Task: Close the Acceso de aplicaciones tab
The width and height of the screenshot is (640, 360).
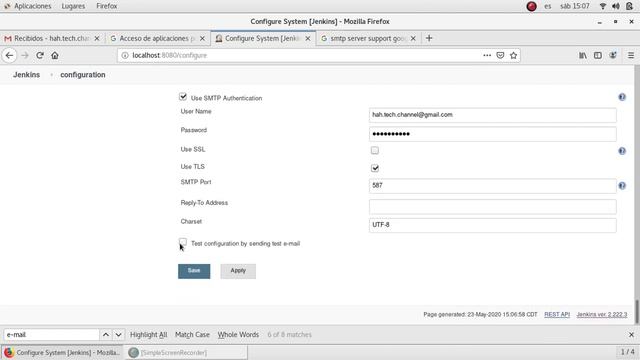Action: (202, 38)
